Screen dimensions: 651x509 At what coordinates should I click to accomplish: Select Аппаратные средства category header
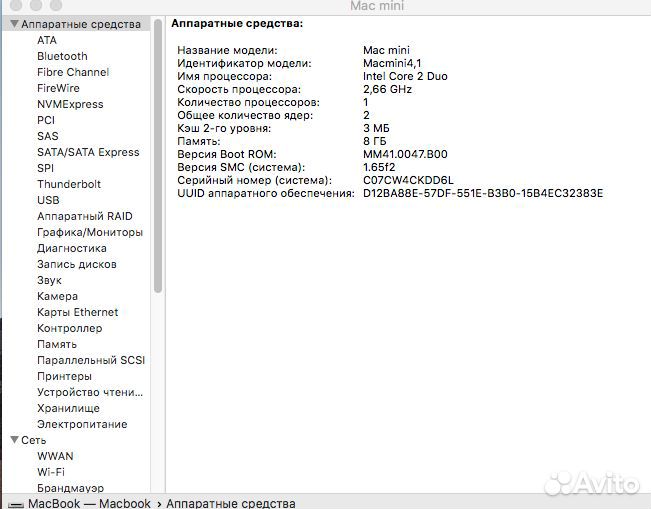coord(81,24)
